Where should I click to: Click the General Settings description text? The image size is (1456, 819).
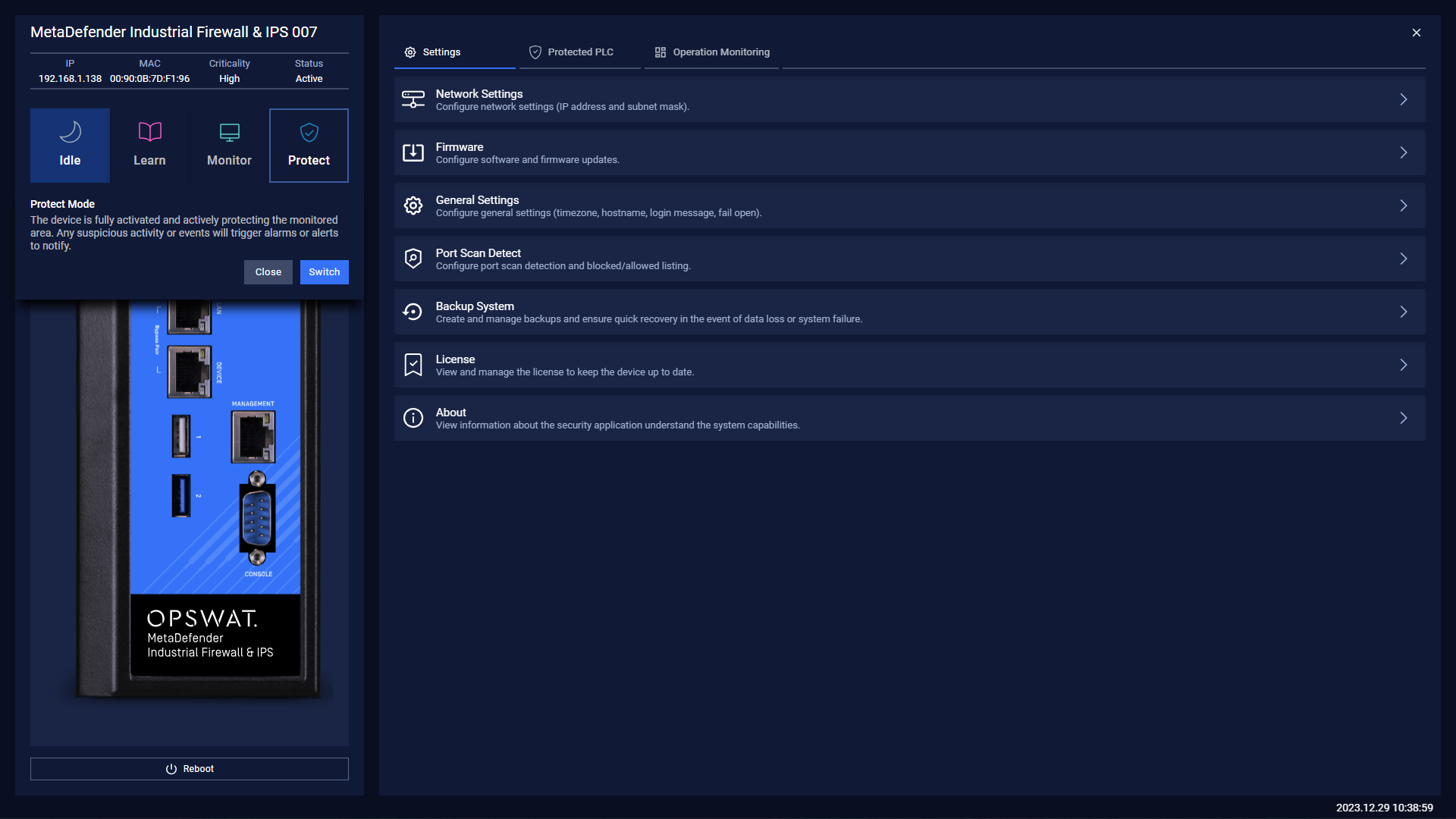(599, 213)
